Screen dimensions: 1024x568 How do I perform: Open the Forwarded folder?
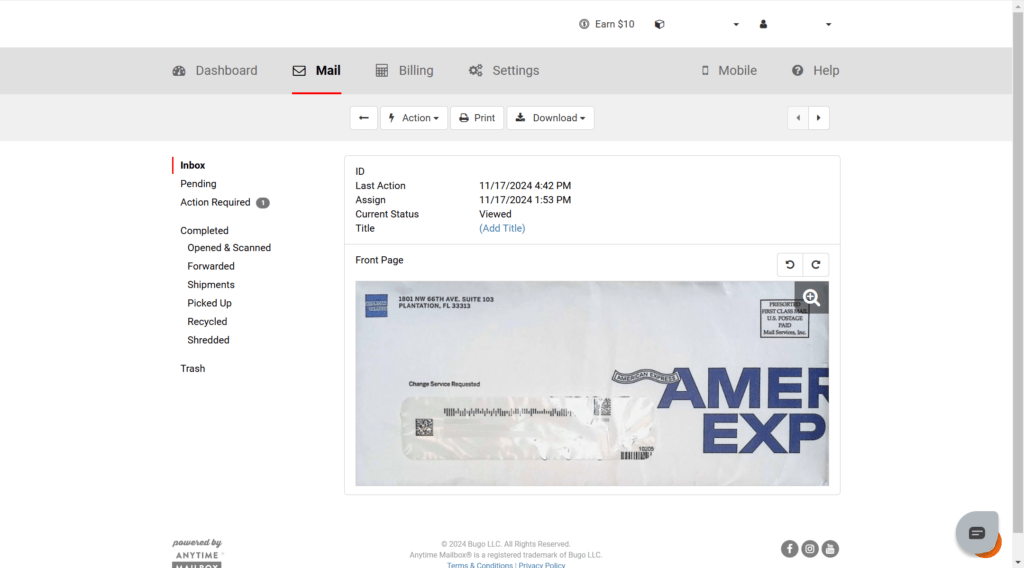click(211, 266)
